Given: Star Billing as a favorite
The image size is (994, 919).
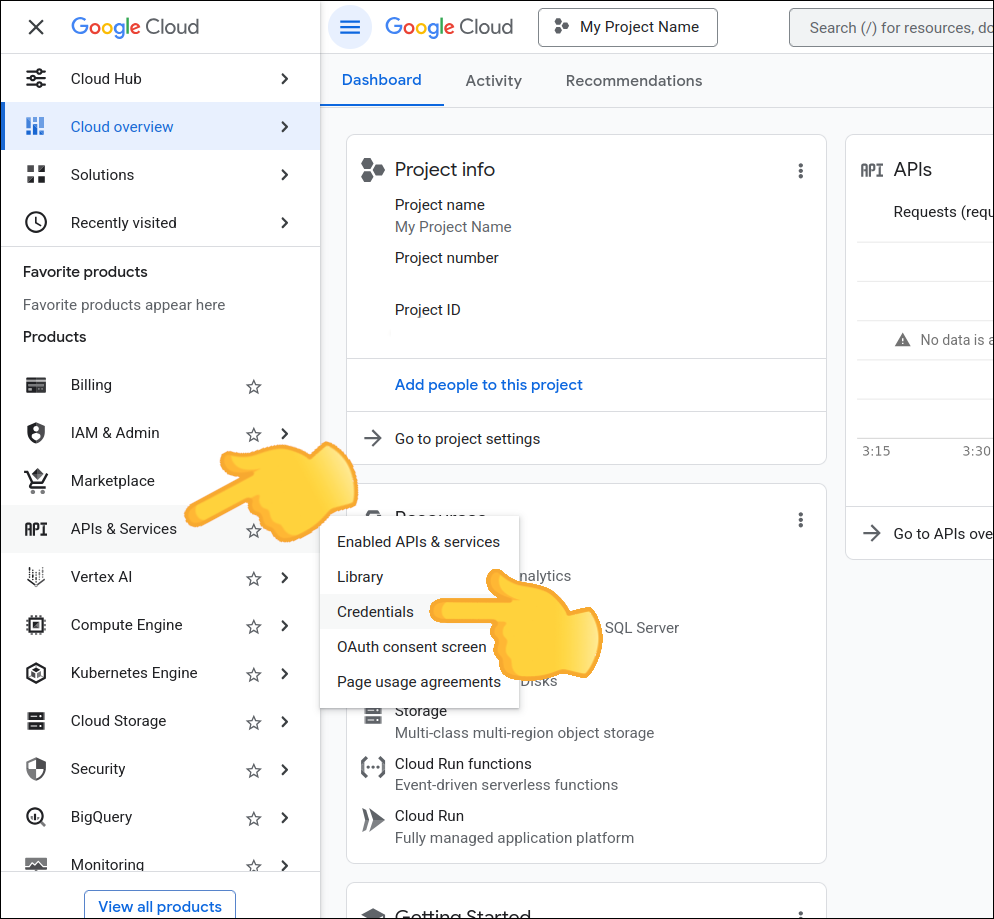Looking at the screenshot, I should tap(253, 385).
